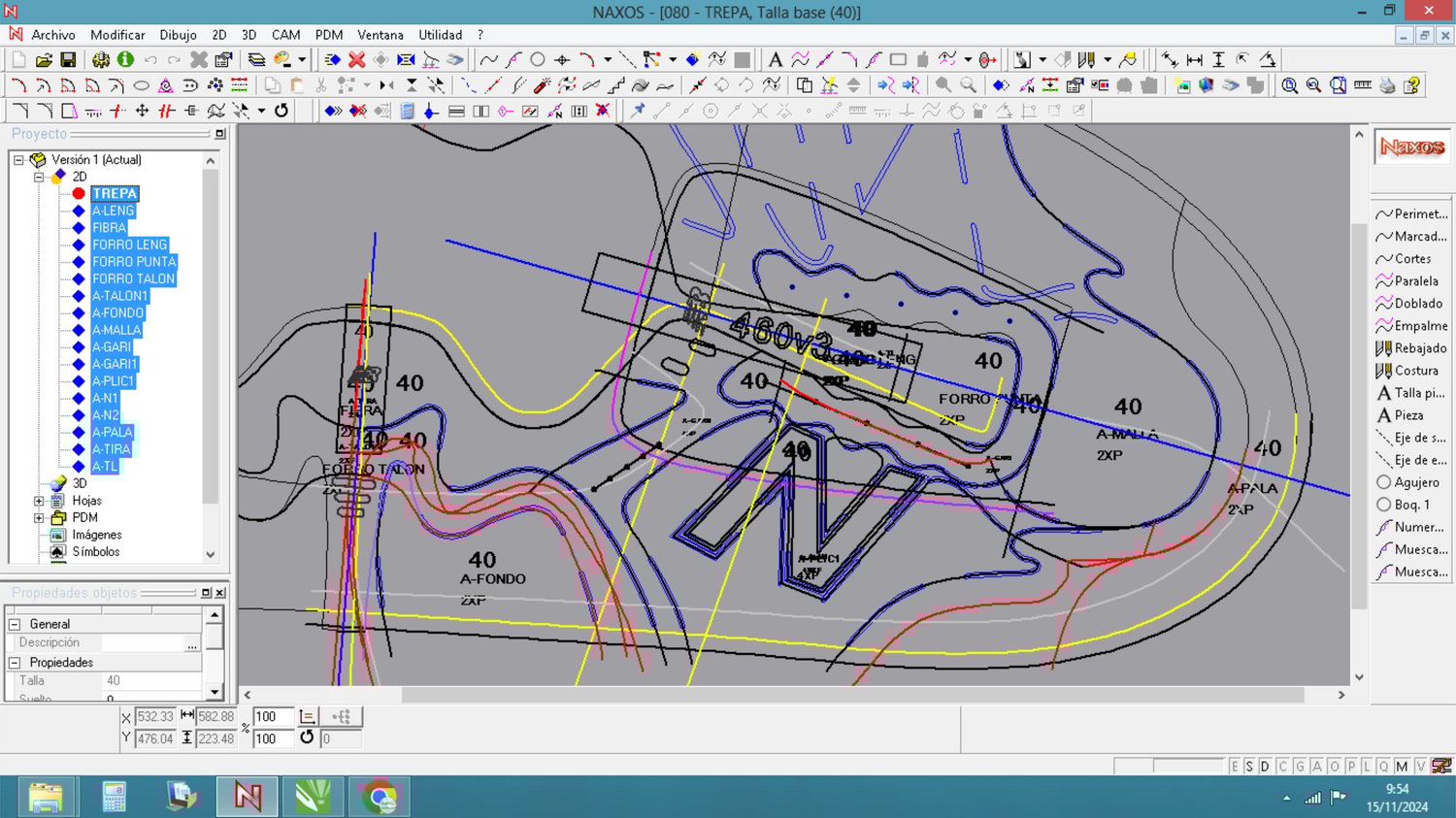Toggle the A status bar indicator

coord(1317,767)
